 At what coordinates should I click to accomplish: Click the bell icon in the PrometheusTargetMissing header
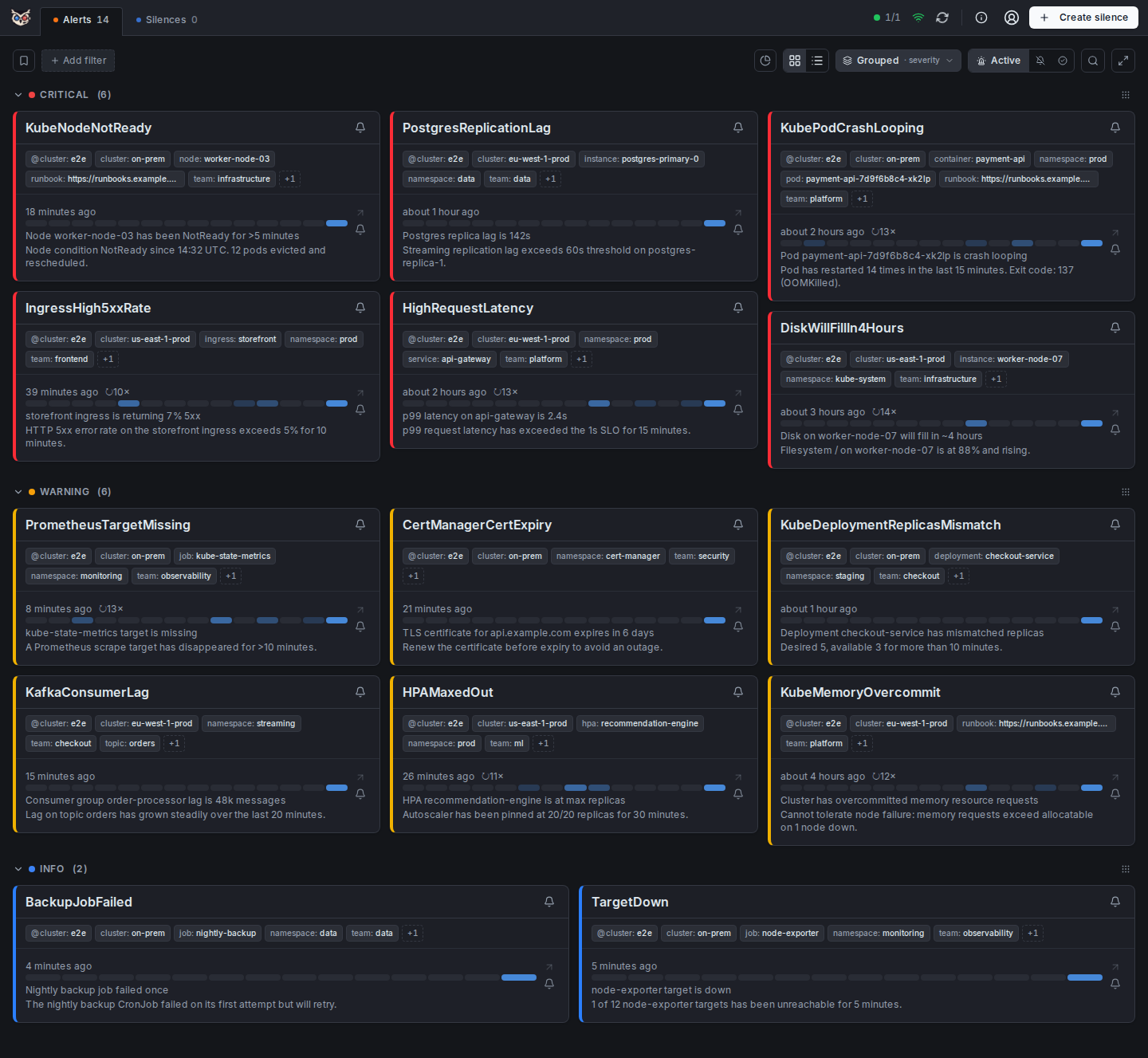coord(360,525)
